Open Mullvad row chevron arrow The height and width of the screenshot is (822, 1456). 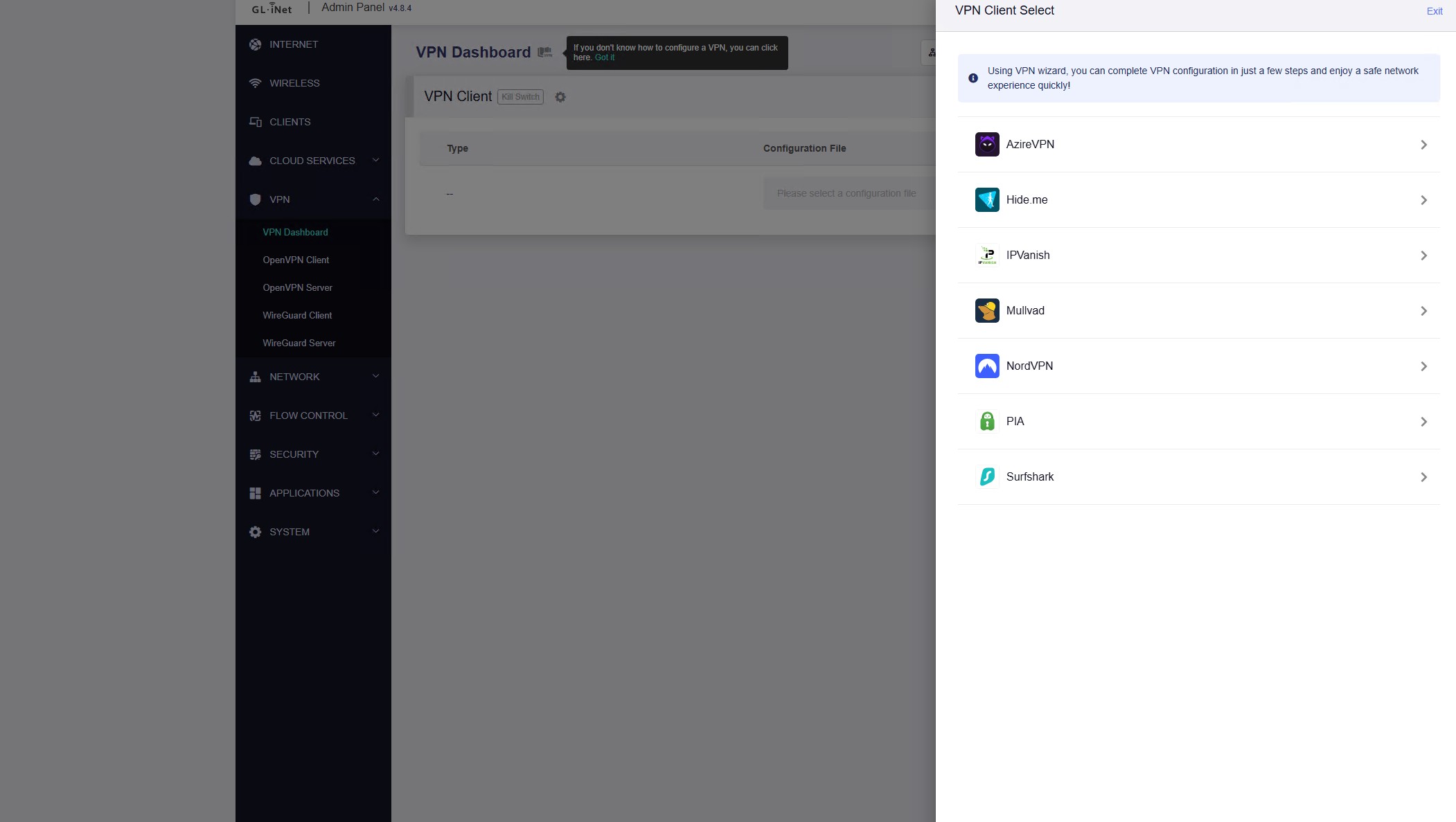(x=1423, y=311)
